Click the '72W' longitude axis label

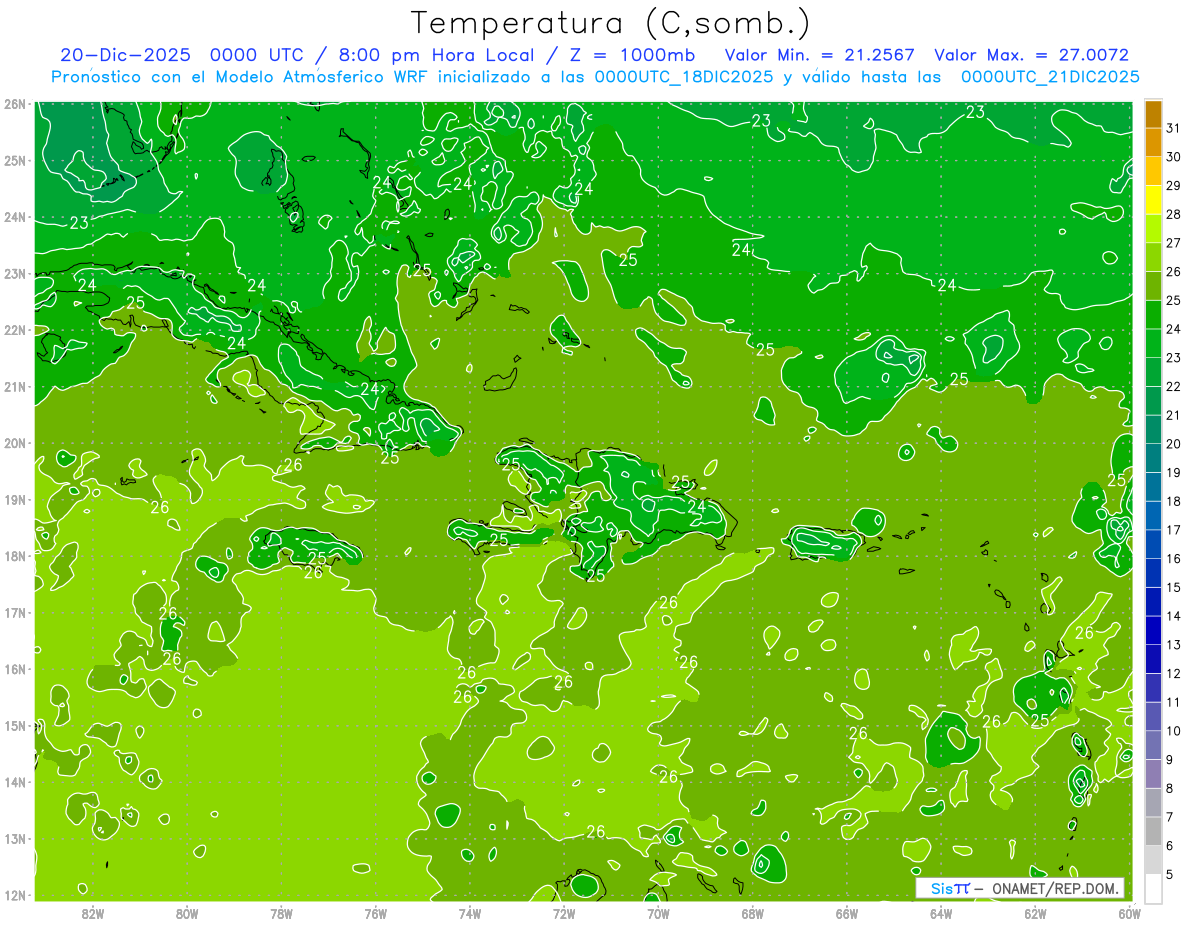(564, 914)
